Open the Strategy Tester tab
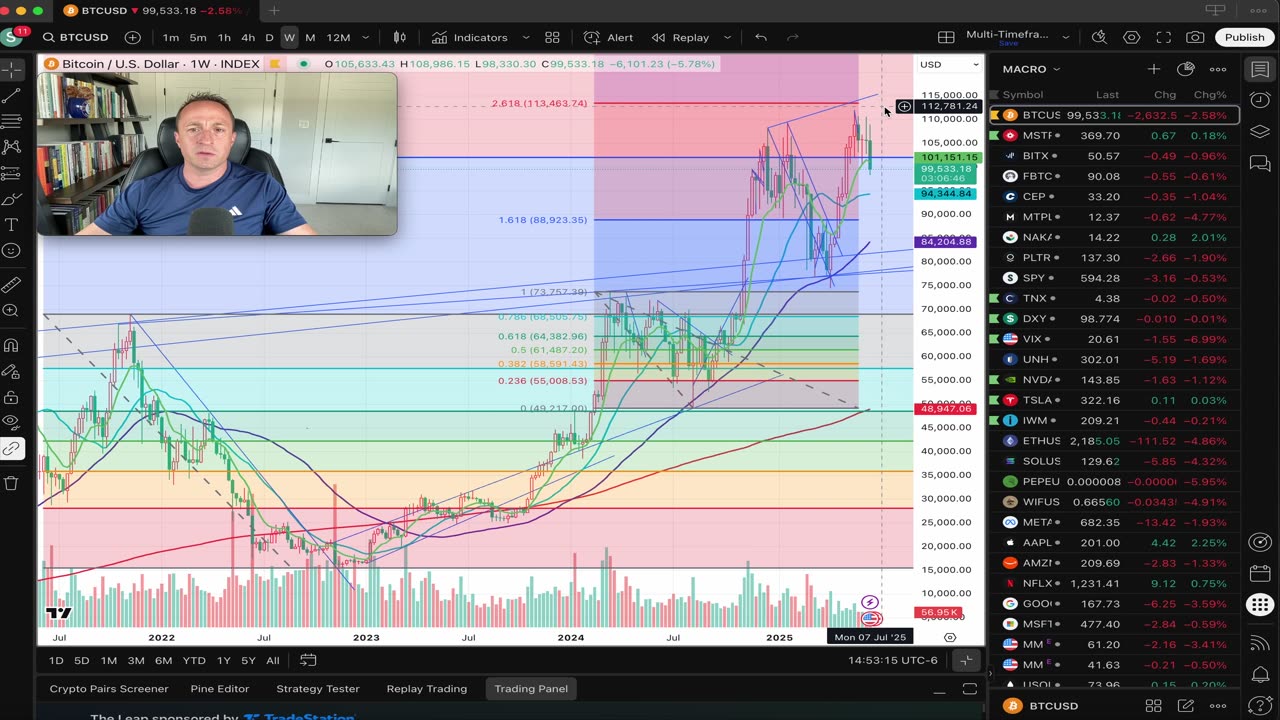This screenshot has height=720, width=1280. 317,688
